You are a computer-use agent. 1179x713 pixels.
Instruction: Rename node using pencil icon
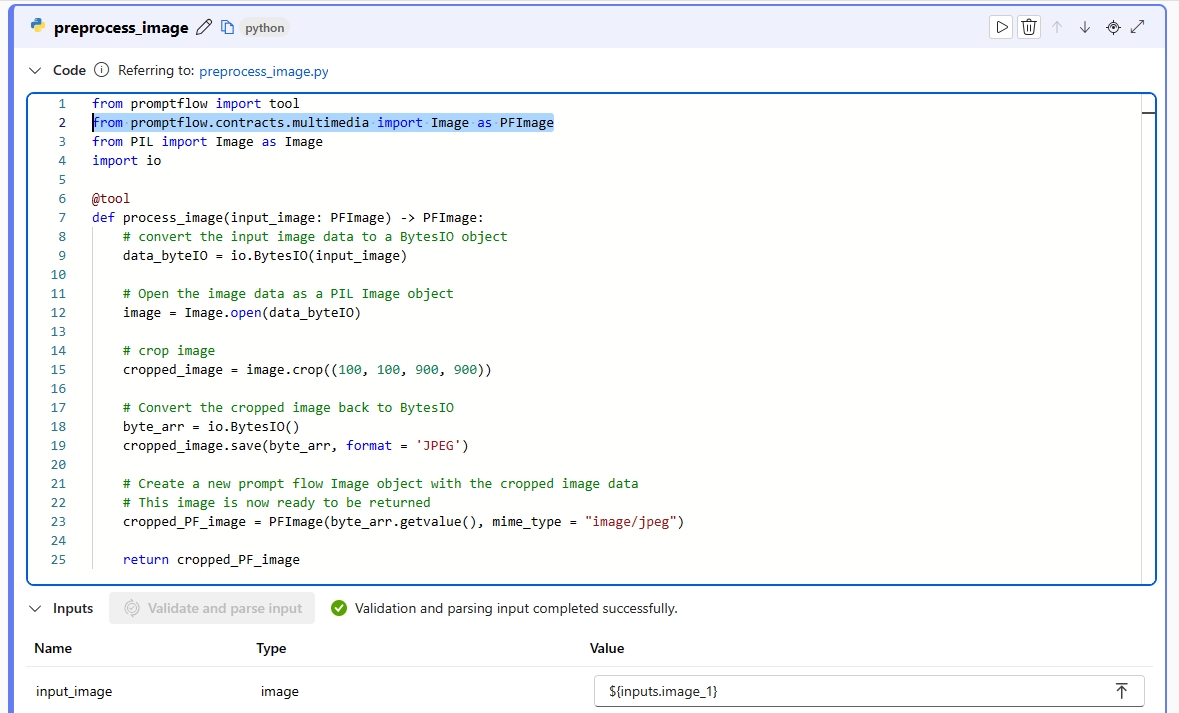pyautogui.click(x=204, y=27)
